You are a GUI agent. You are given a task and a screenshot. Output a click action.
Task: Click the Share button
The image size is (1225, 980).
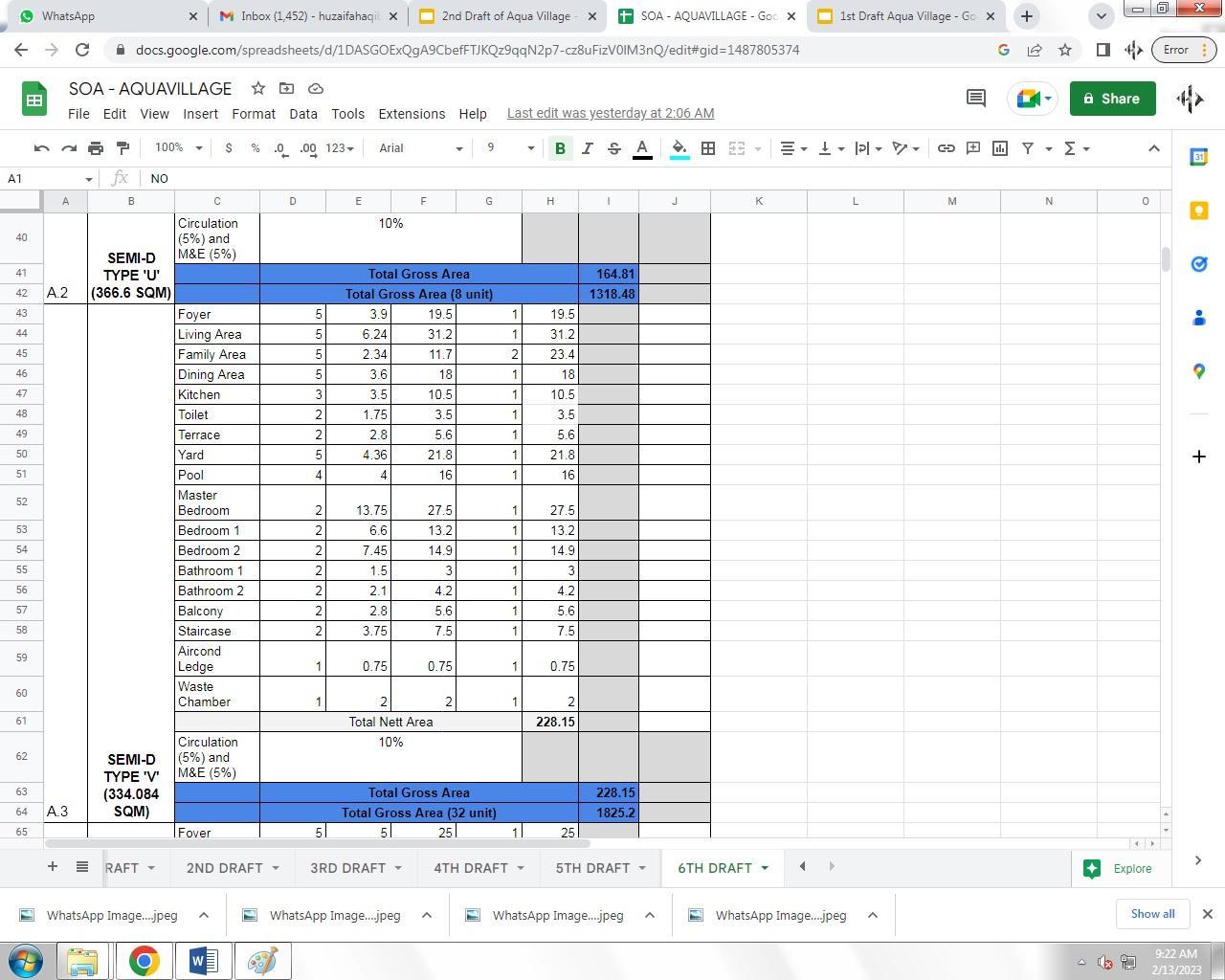point(1112,99)
